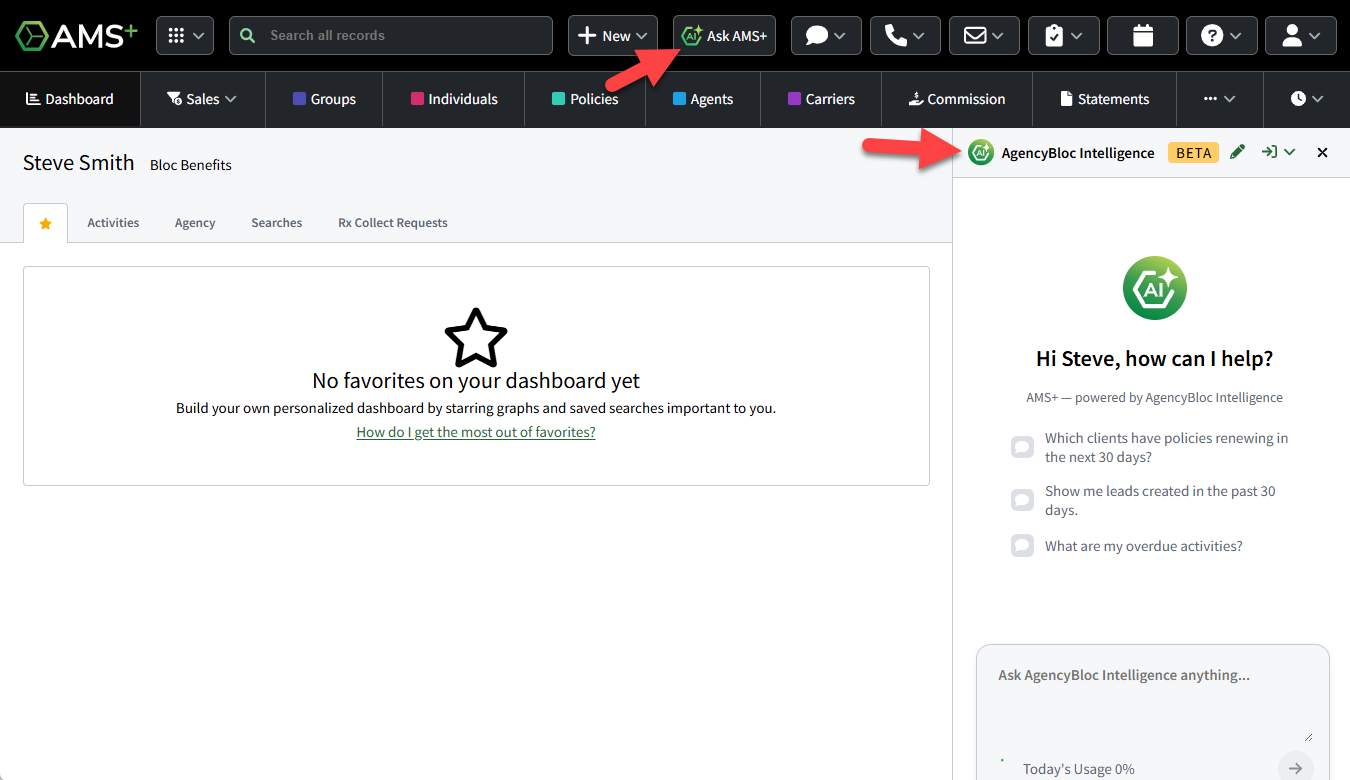Screen dimensions: 1350x780
Task: Start a new chat with pencil icon
Action: pos(1238,152)
